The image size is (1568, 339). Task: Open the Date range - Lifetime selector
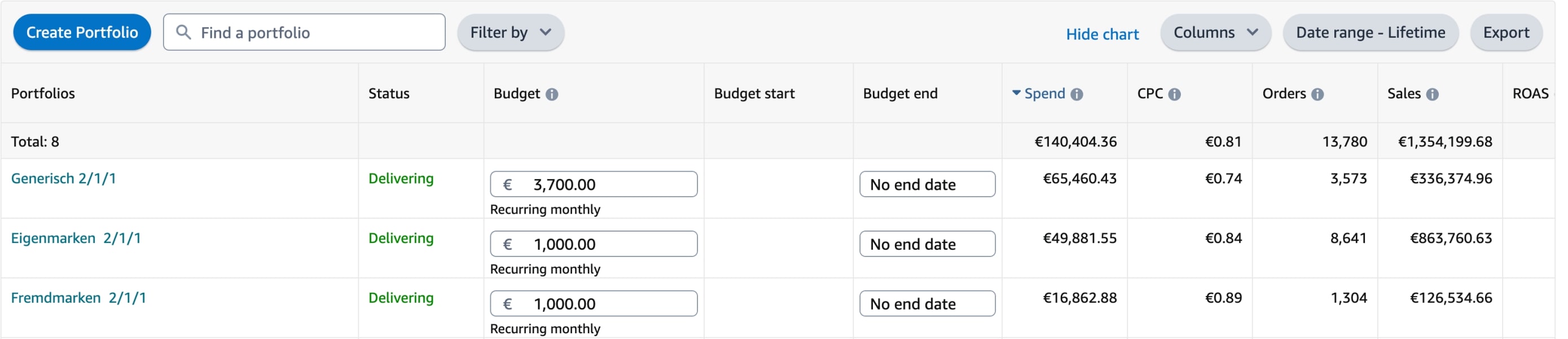pyautogui.click(x=1370, y=32)
